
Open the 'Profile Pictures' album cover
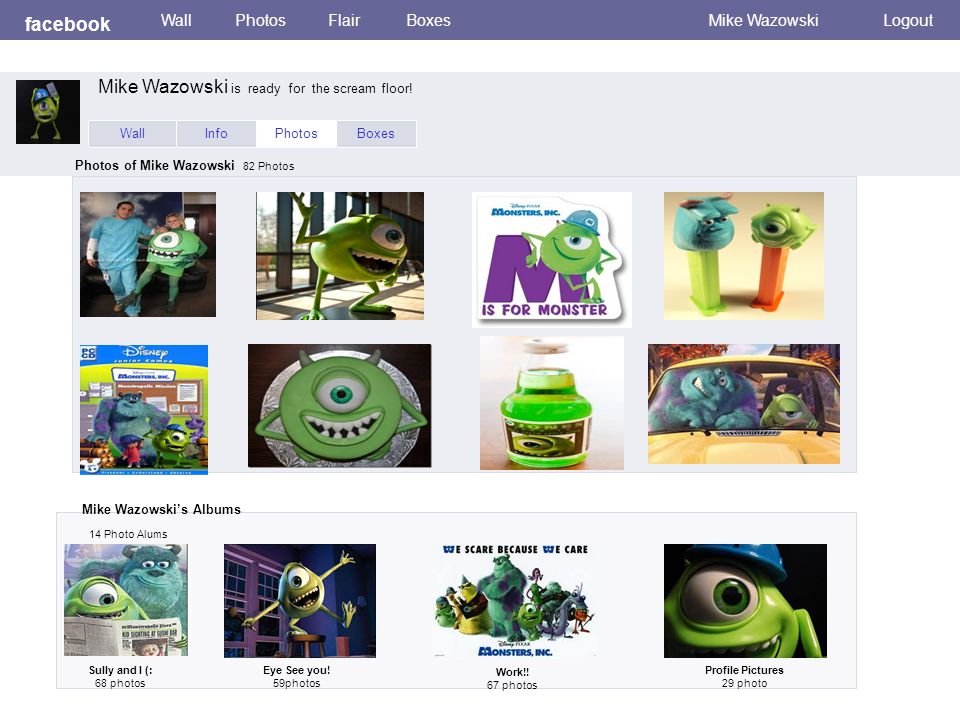coord(746,601)
